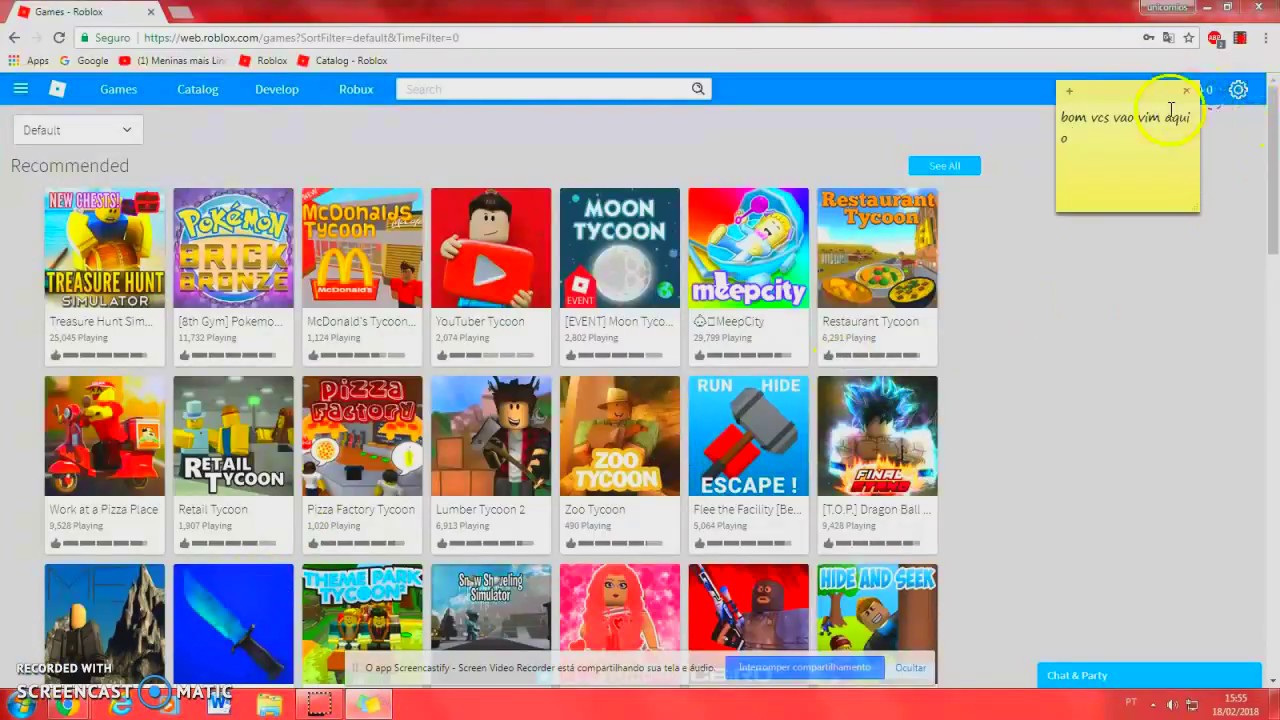Screen dimensions: 1280x720
Task: Open the Chrome three-dot menu
Action: [x=1264, y=38]
